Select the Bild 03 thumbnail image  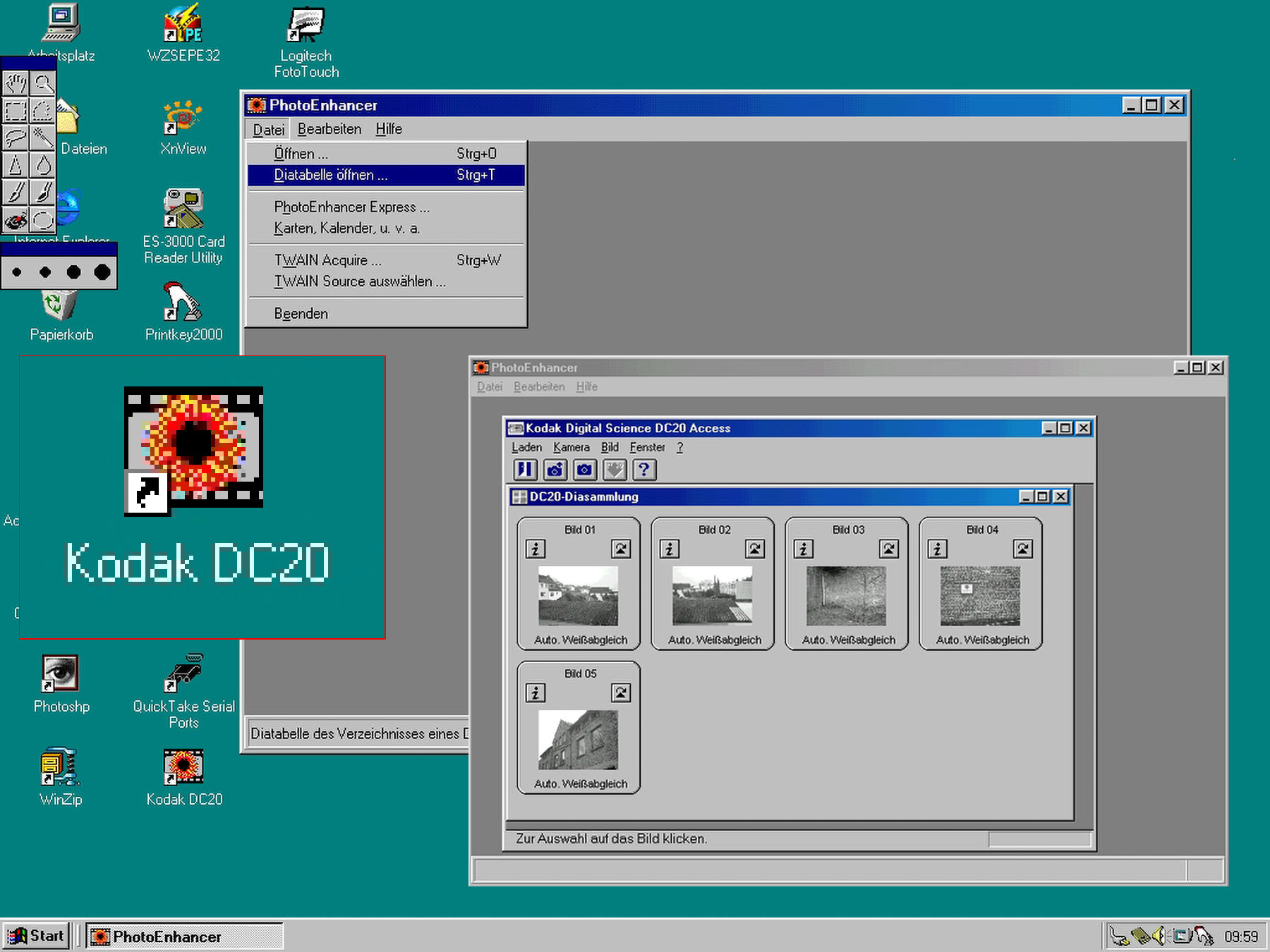(846, 596)
